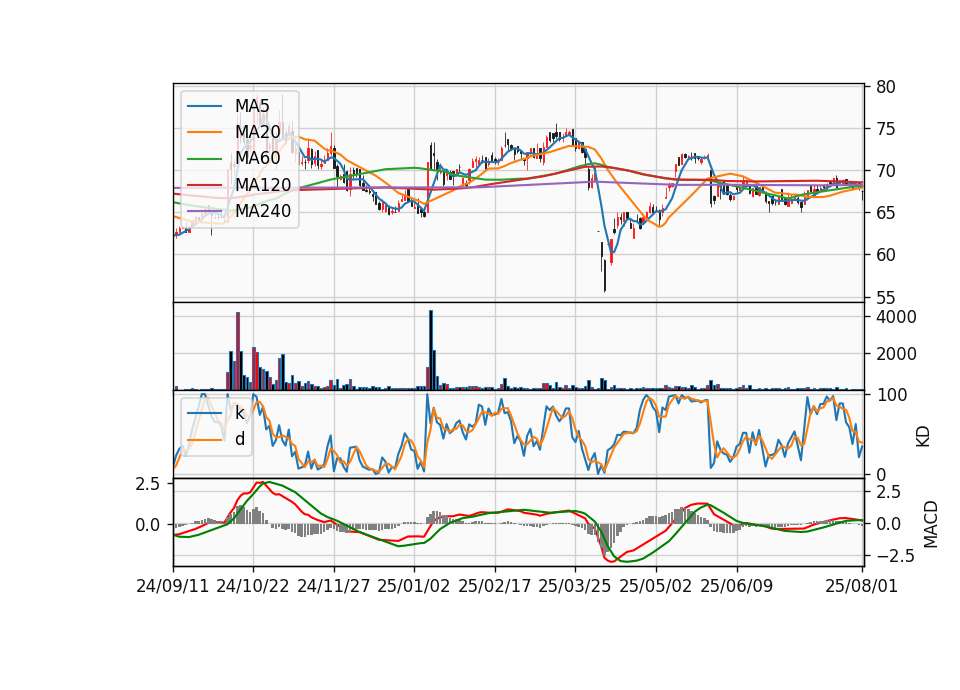
Task: Click the 24/09/11 date tick label
Action: pyautogui.click(x=173, y=586)
